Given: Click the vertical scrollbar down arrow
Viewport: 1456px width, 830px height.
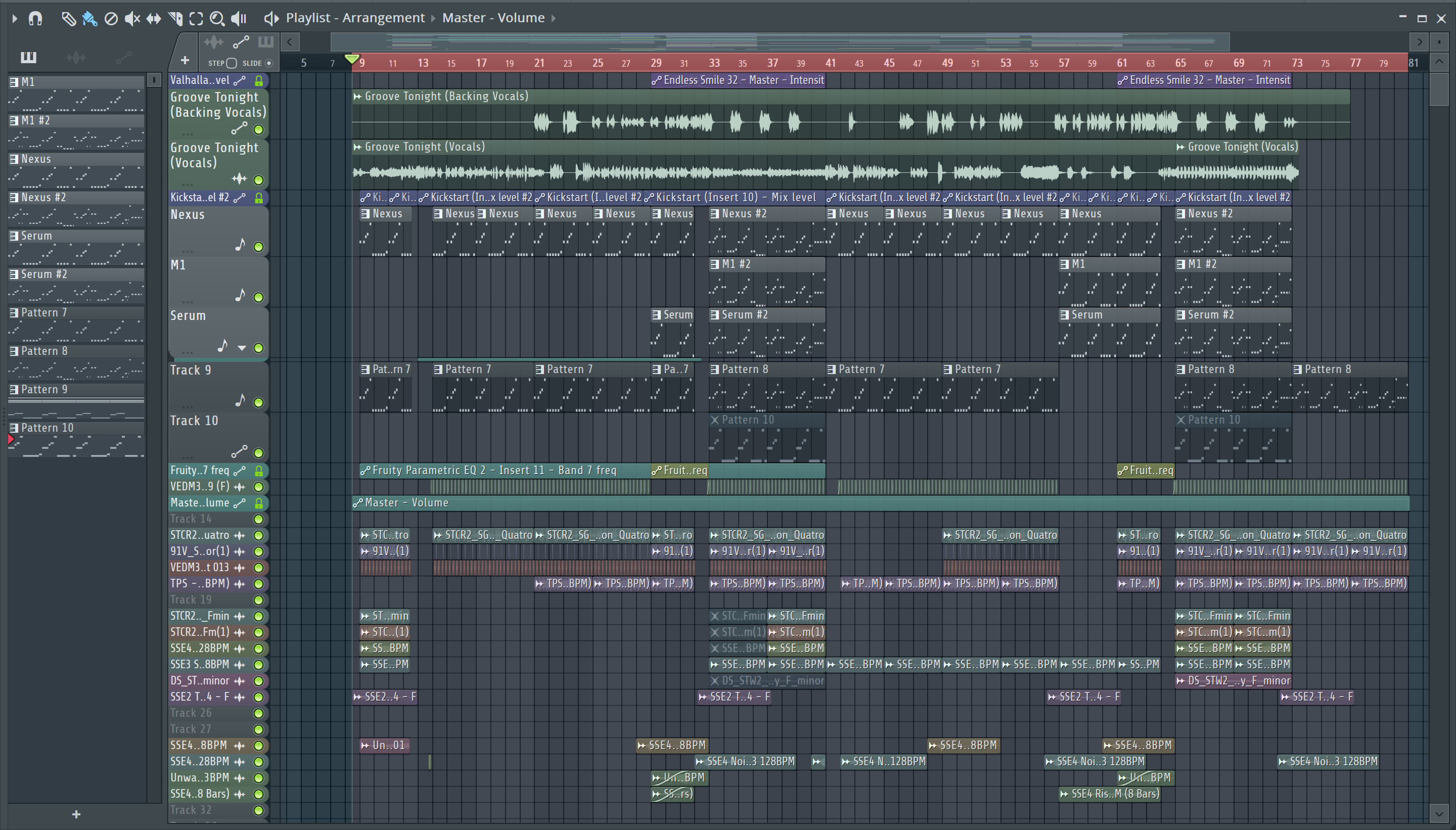Looking at the screenshot, I should (1439, 814).
